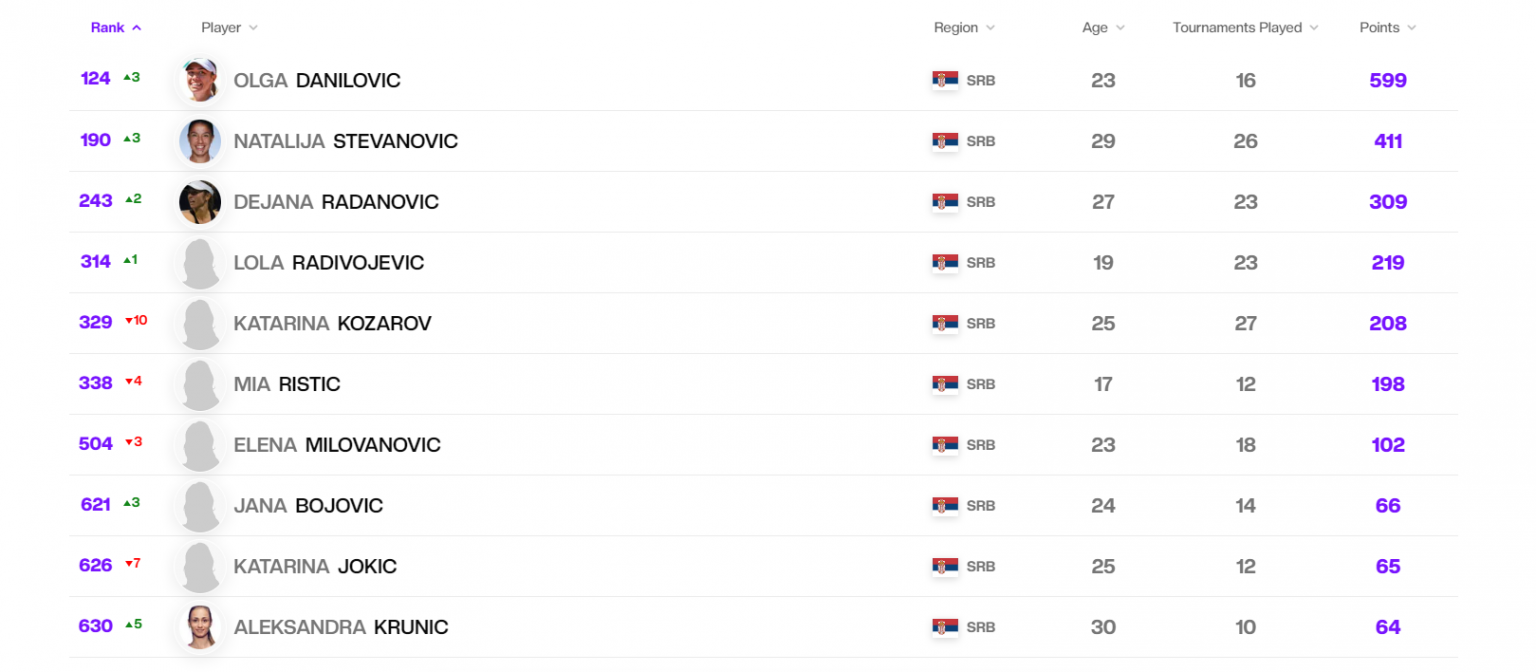Sort rankings by Points column
The height and width of the screenshot is (672, 1536).
point(1387,28)
